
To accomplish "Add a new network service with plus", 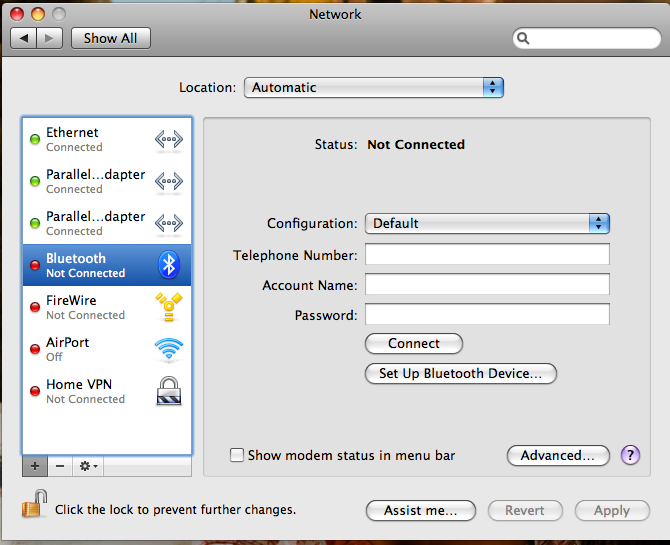I will click(35, 466).
